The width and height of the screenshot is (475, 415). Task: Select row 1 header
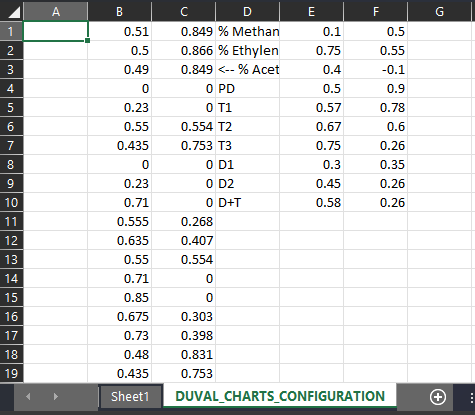click(11, 31)
